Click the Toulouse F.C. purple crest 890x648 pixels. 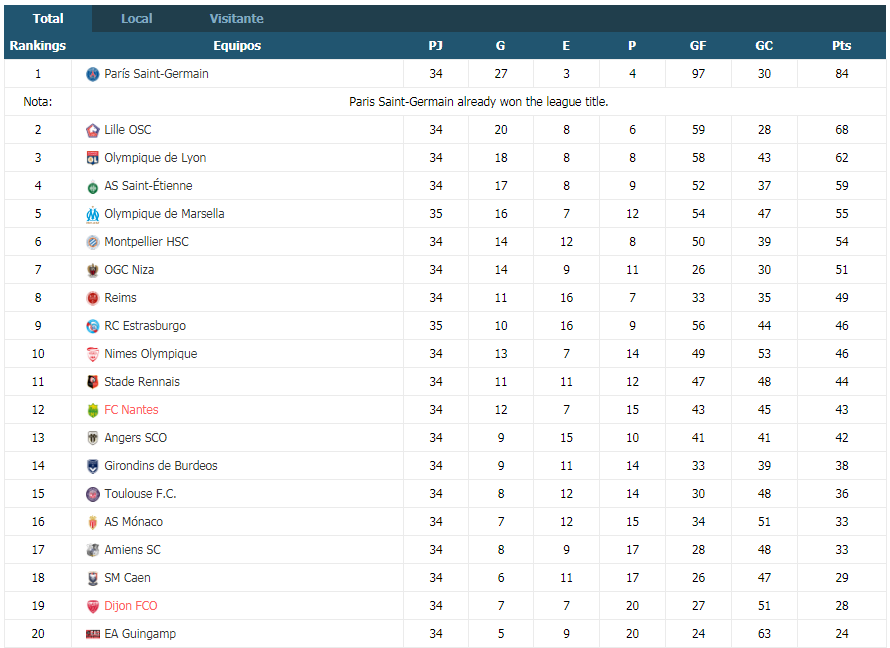tap(93, 494)
